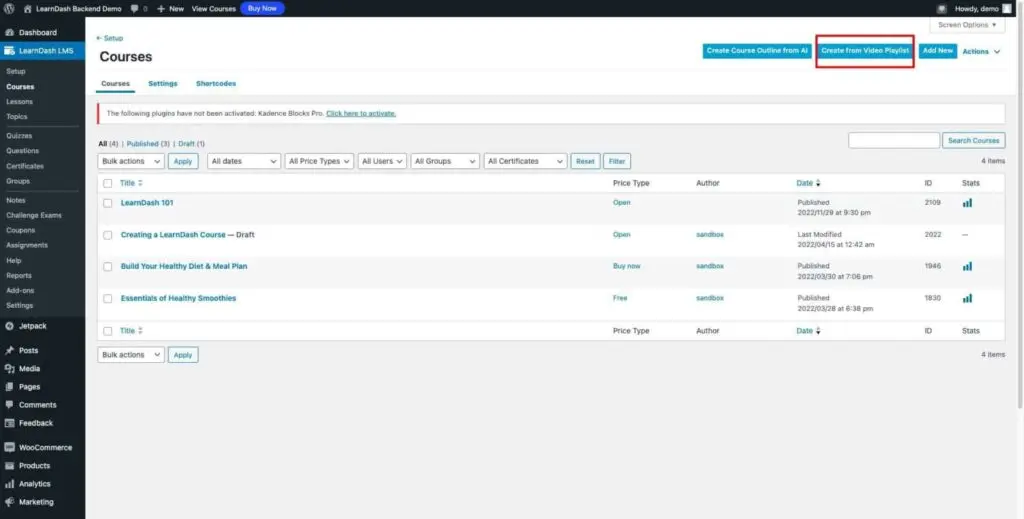Open the bottom Bulk actions dropdown
Image resolution: width=1024 pixels, height=519 pixels.
pyautogui.click(x=131, y=355)
